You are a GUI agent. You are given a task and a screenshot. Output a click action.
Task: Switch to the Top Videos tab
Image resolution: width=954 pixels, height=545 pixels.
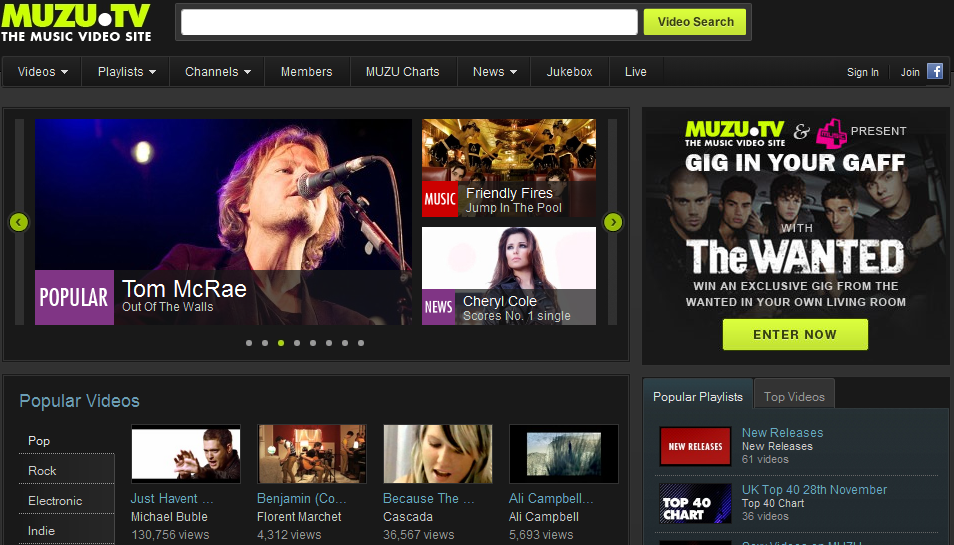(794, 397)
